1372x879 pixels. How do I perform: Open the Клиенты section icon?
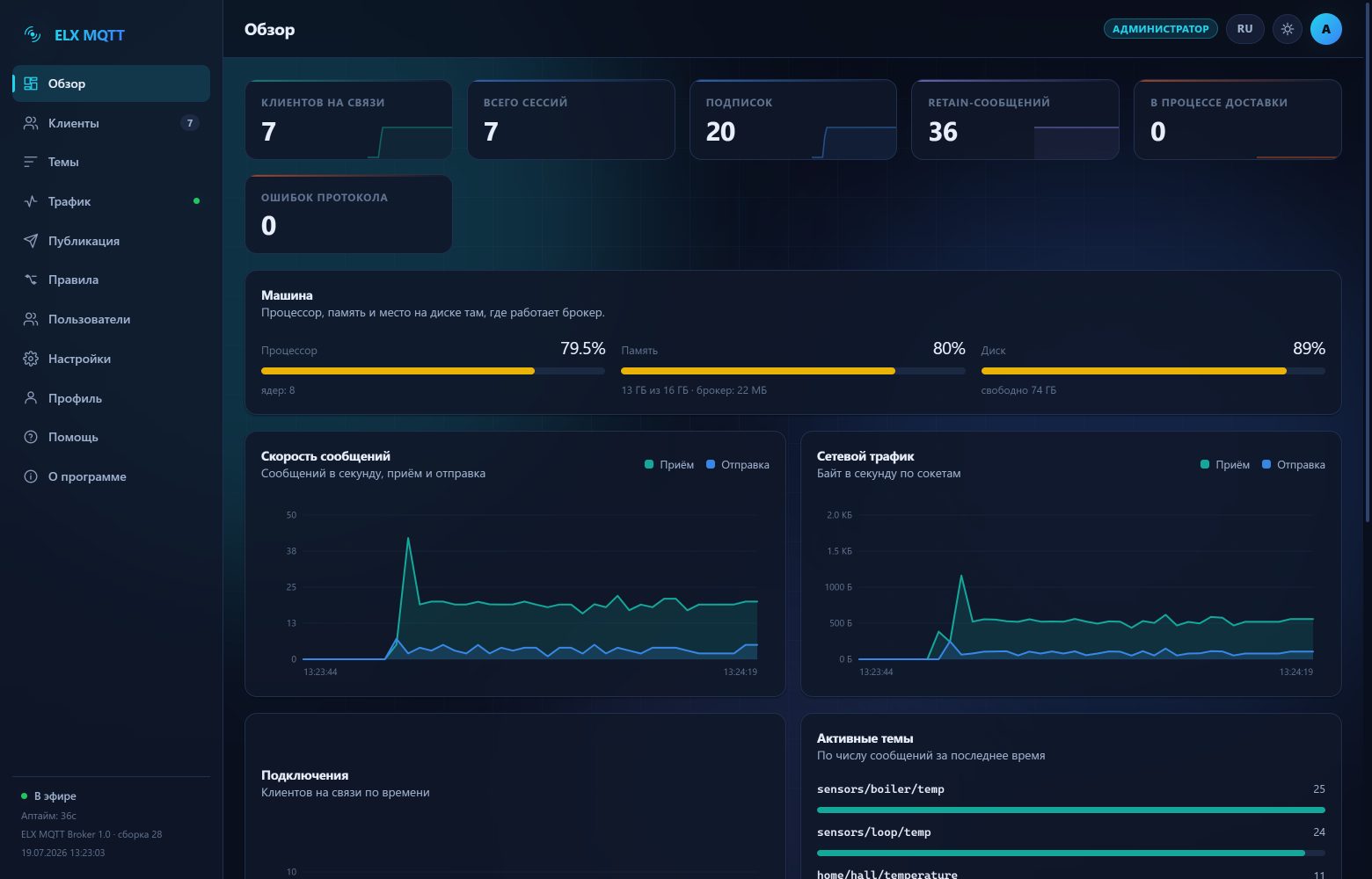pos(31,123)
